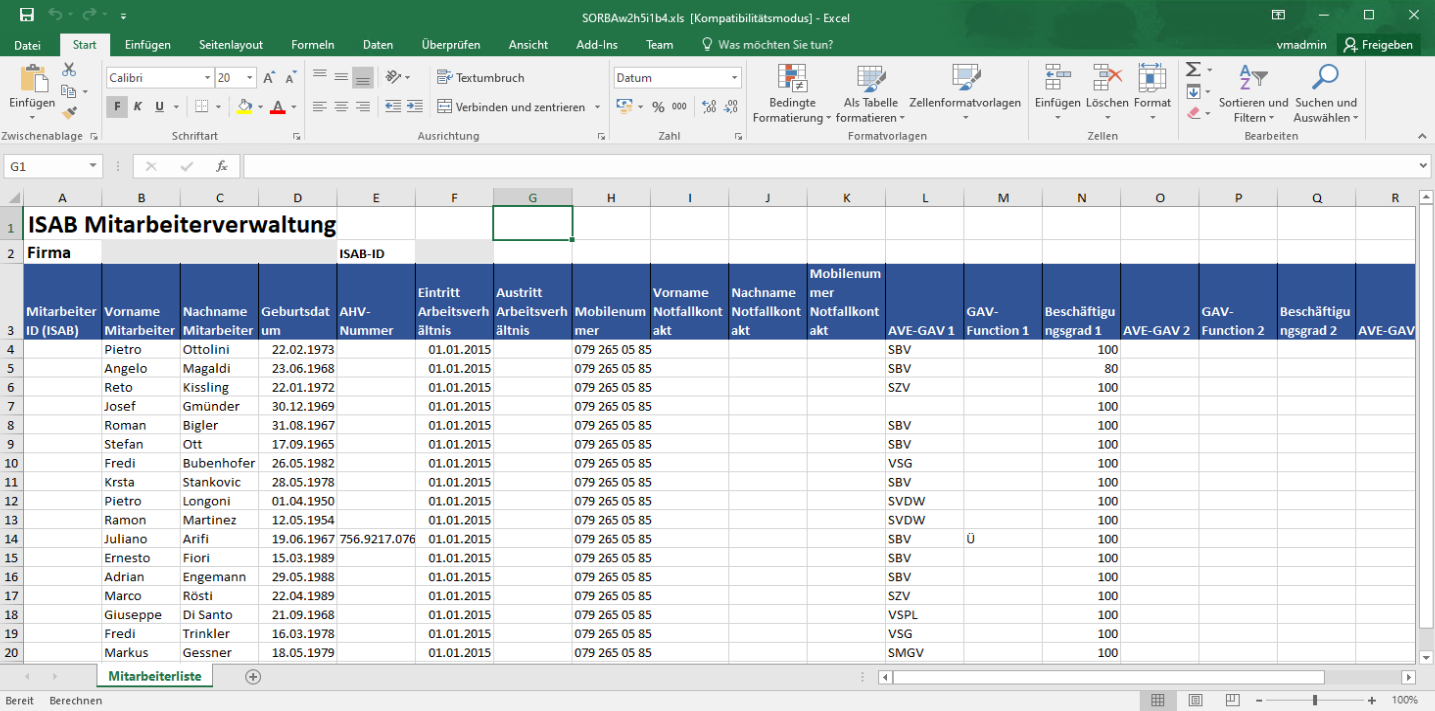Select the Mitarbeiterliste sheet tab
The image size is (1435, 711).
pyautogui.click(x=154, y=677)
